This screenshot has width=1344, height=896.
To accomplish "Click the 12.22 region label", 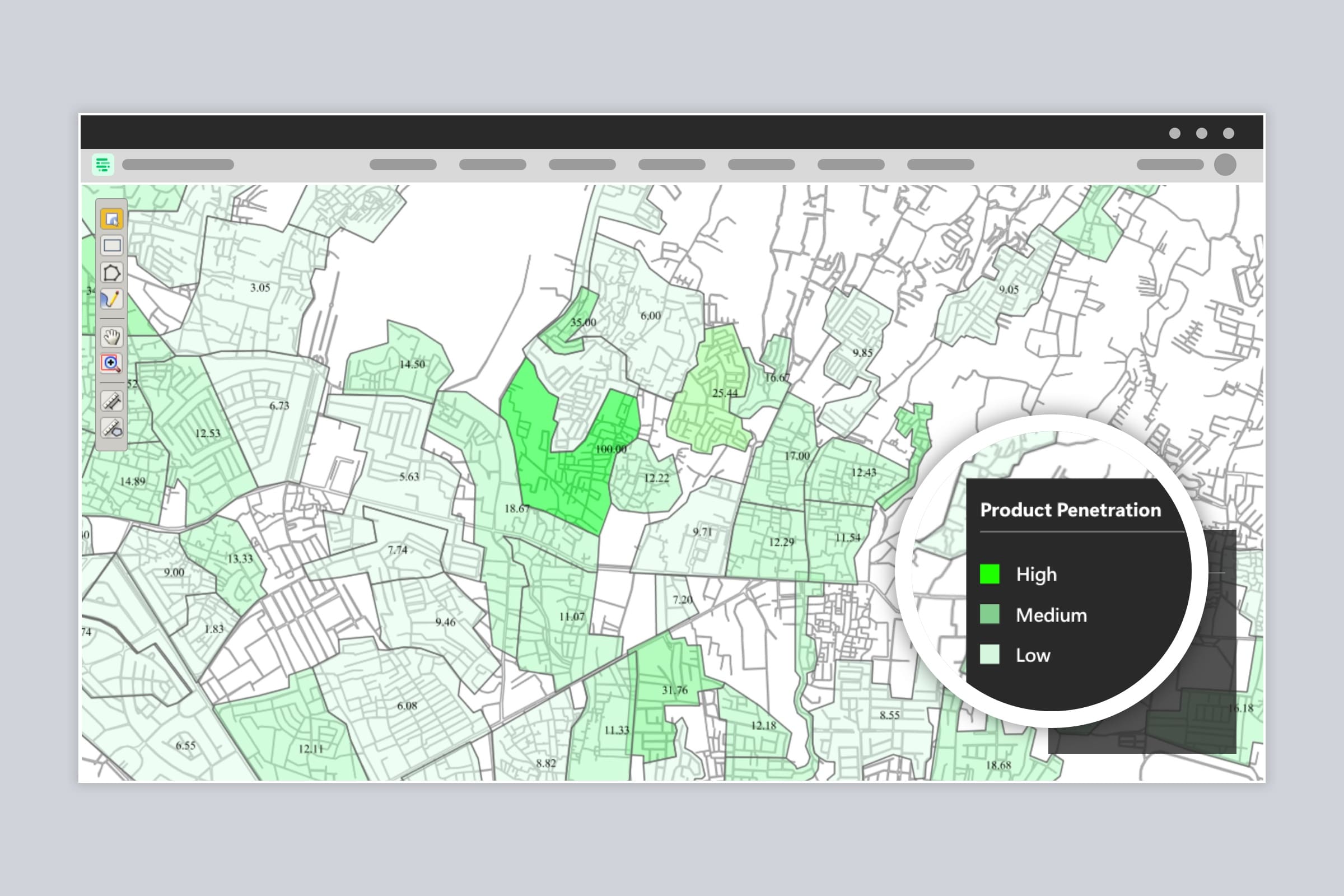I will point(656,478).
